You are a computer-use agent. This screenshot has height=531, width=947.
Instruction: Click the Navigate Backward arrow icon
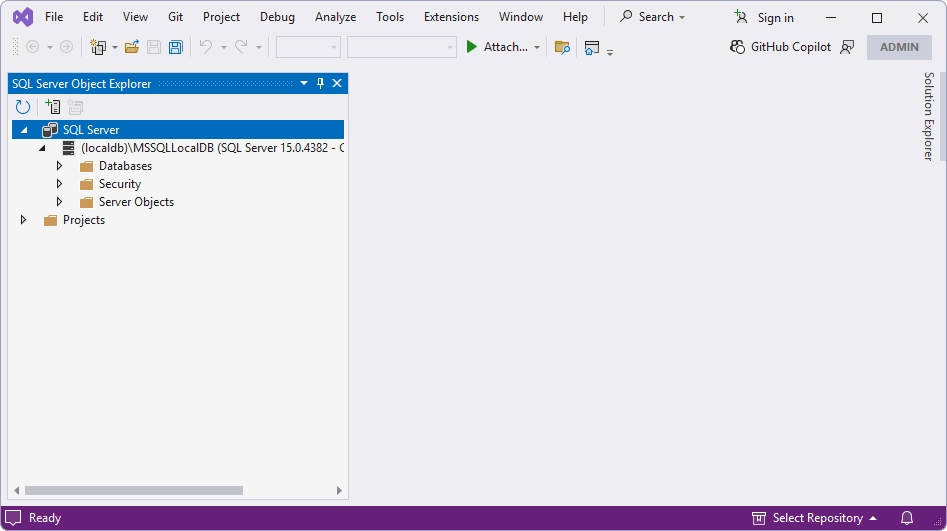[33, 47]
